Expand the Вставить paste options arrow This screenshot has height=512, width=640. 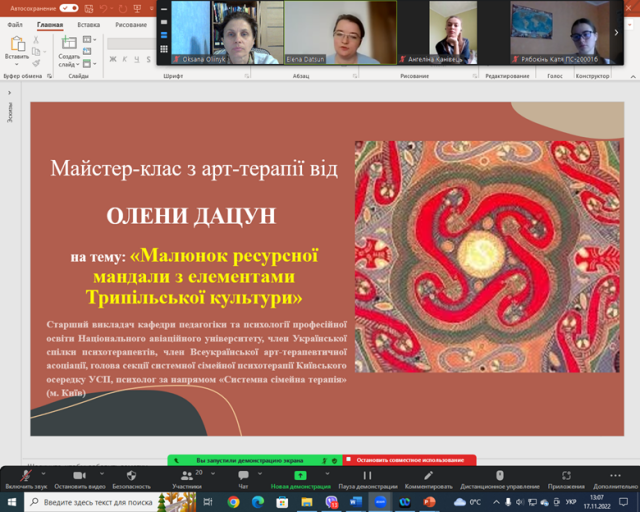[x=17, y=65]
